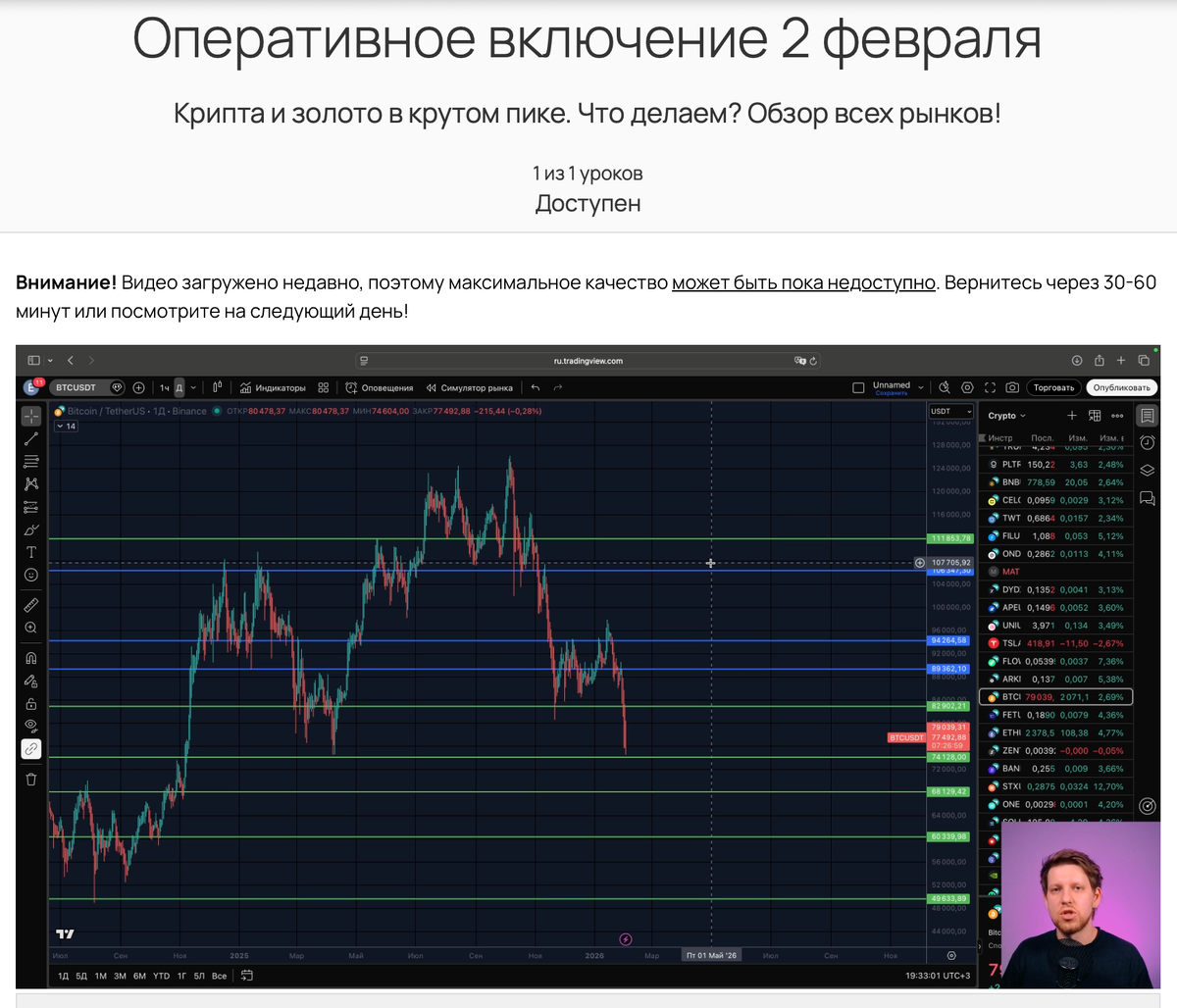Click the redo arrow in chart toolbar
1177x1008 pixels.
click(x=558, y=387)
